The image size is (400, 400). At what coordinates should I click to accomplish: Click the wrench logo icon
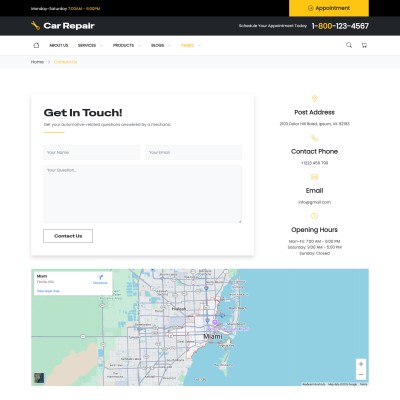(x=35, y=26)
